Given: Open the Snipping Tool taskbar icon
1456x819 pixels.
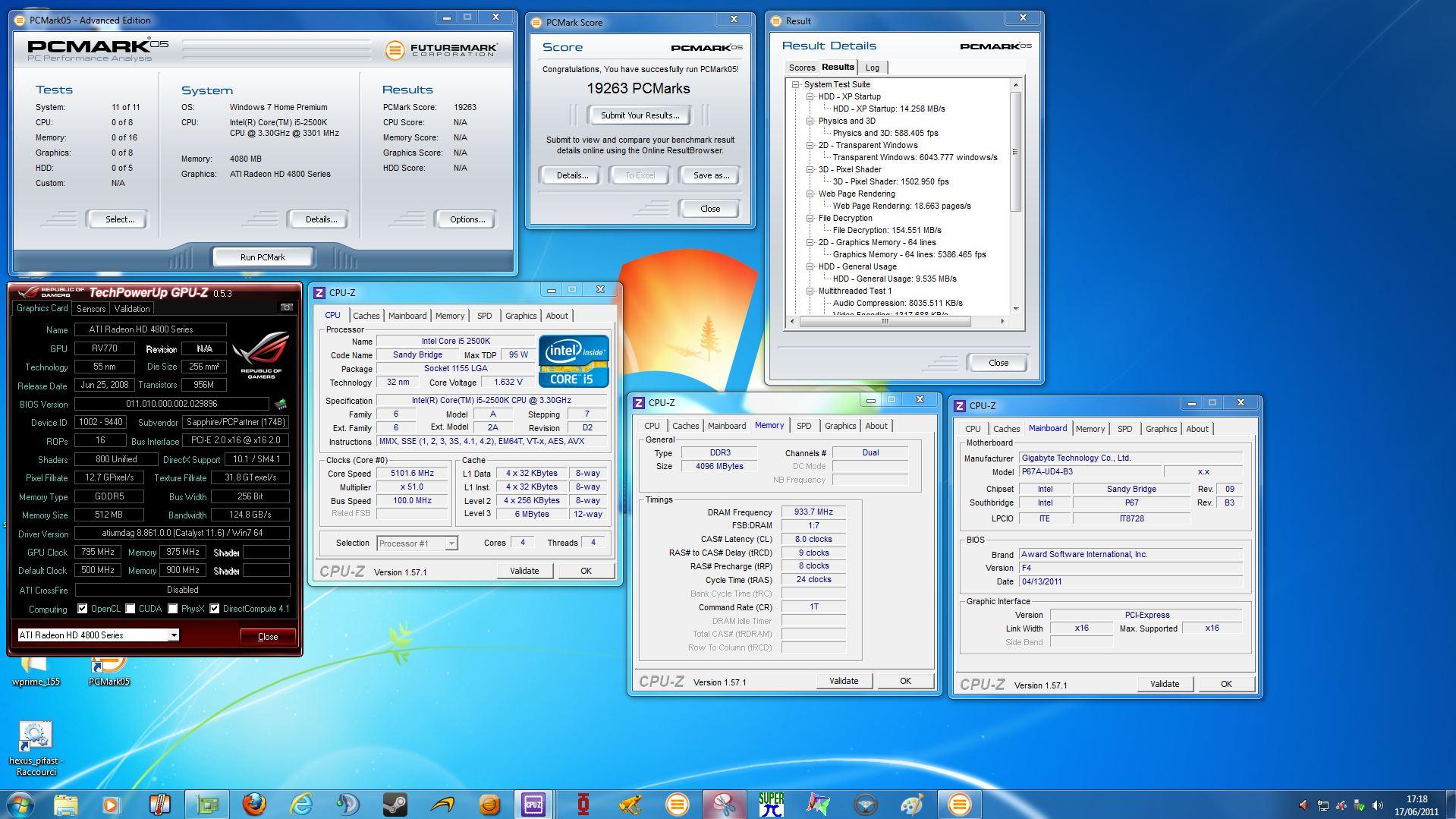Looking at the screenshot, I should tap(724, 804).
